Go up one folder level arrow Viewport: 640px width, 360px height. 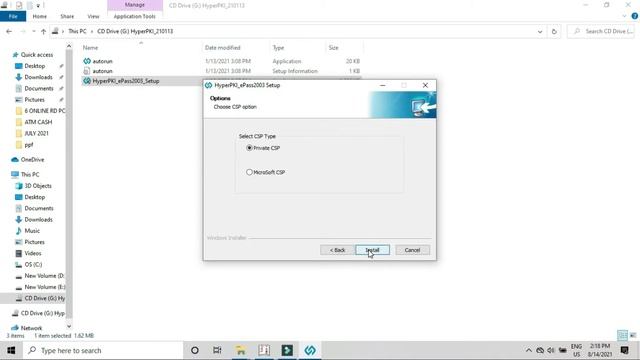click(x=43, y=31)
